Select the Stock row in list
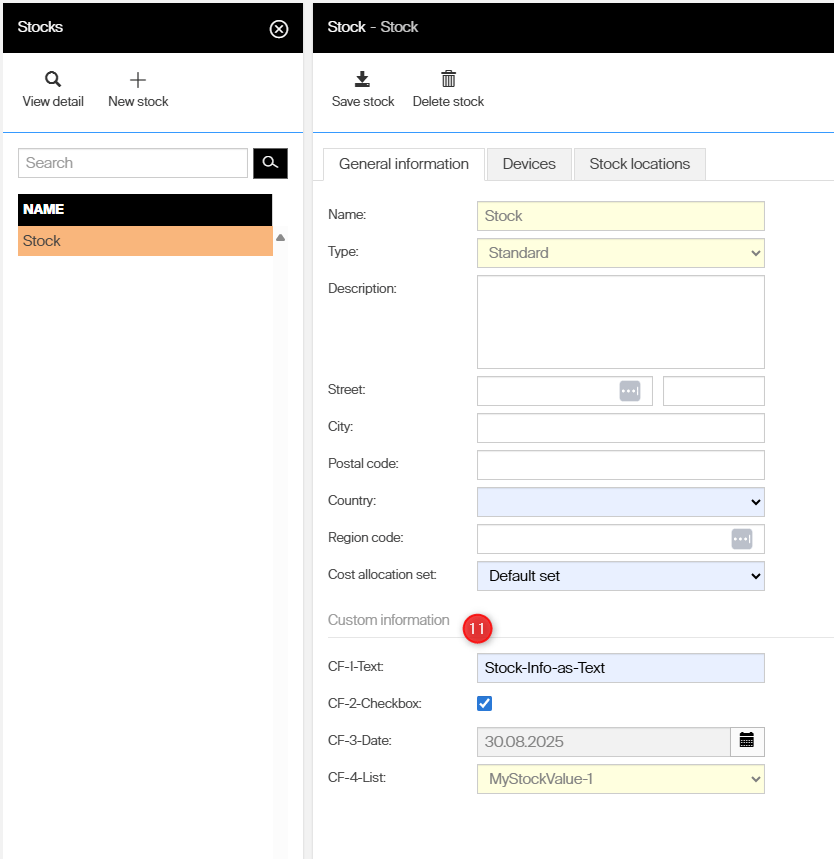834x859 pixels. [x=145, y=241]
